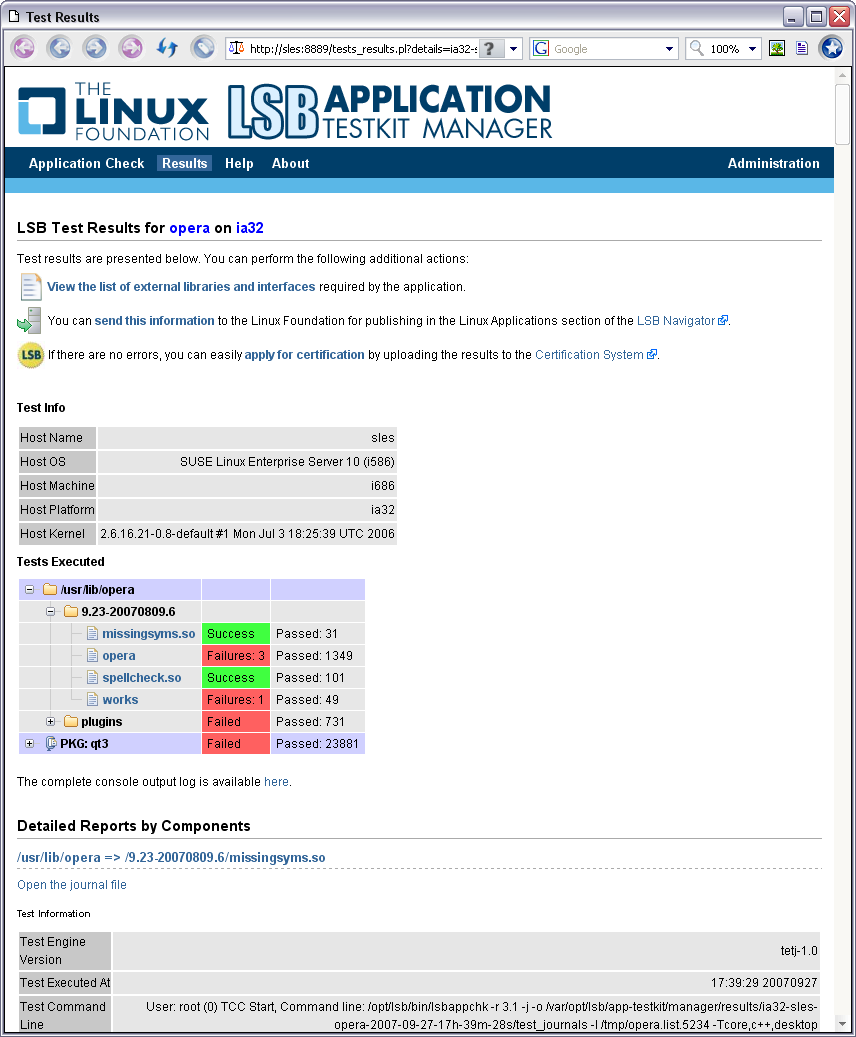Click the file icon next to spellcheck.so
The image size is (856, 1037).
coord(93,678)
